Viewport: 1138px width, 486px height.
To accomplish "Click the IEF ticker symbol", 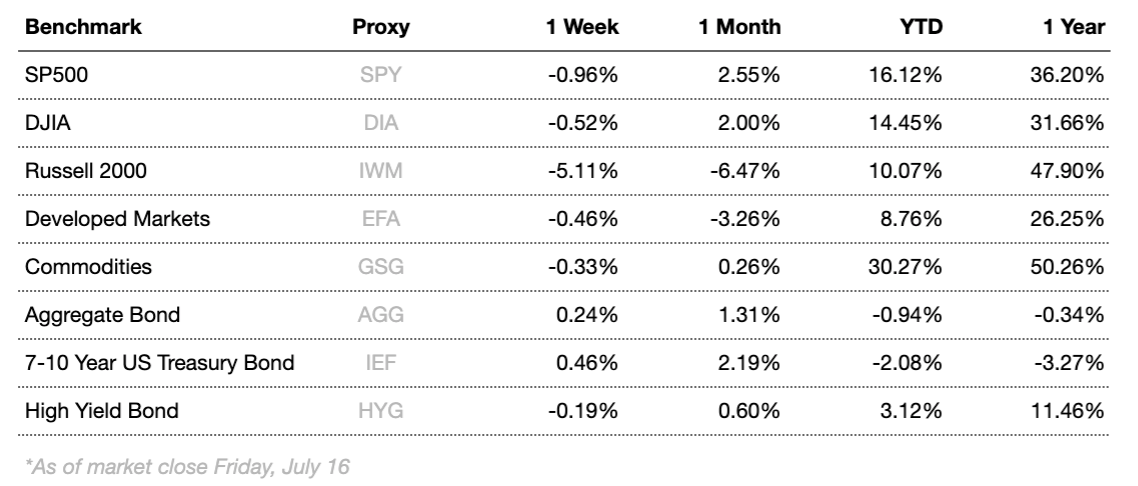I will (x=381, y=363).
